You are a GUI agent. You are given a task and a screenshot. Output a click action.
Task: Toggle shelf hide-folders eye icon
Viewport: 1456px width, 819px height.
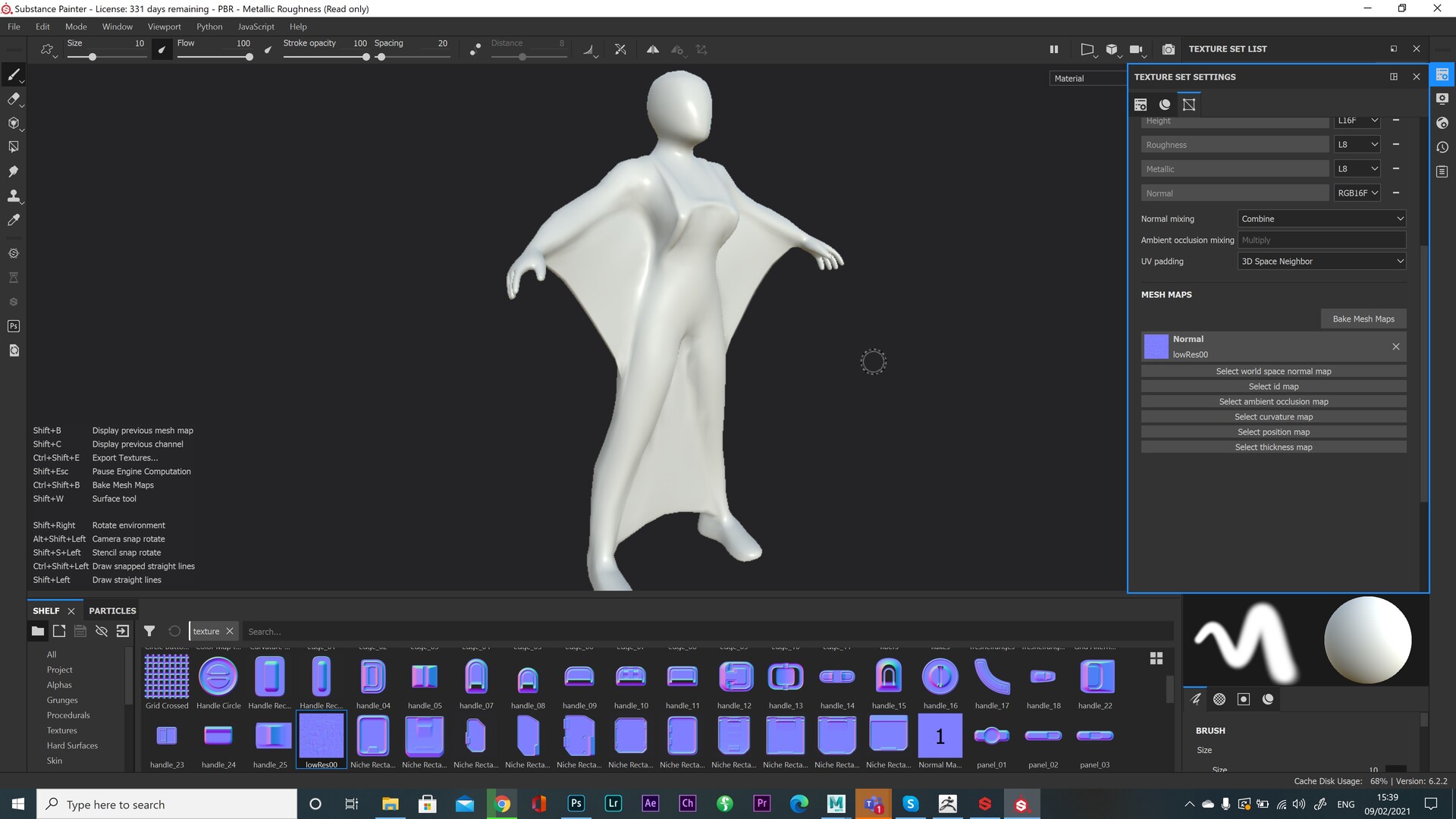[x=102, y=631]
